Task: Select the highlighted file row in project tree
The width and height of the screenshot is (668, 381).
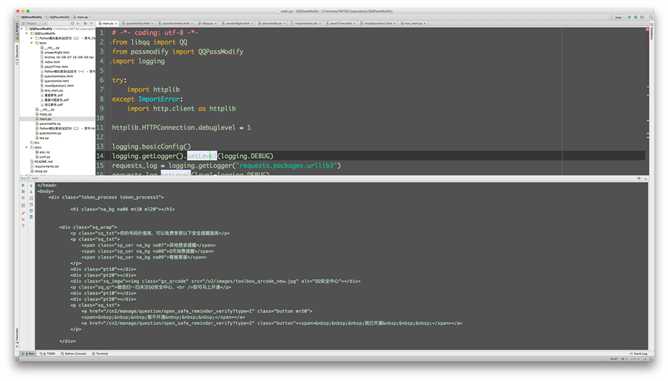Action: click(x=58, y=119)
